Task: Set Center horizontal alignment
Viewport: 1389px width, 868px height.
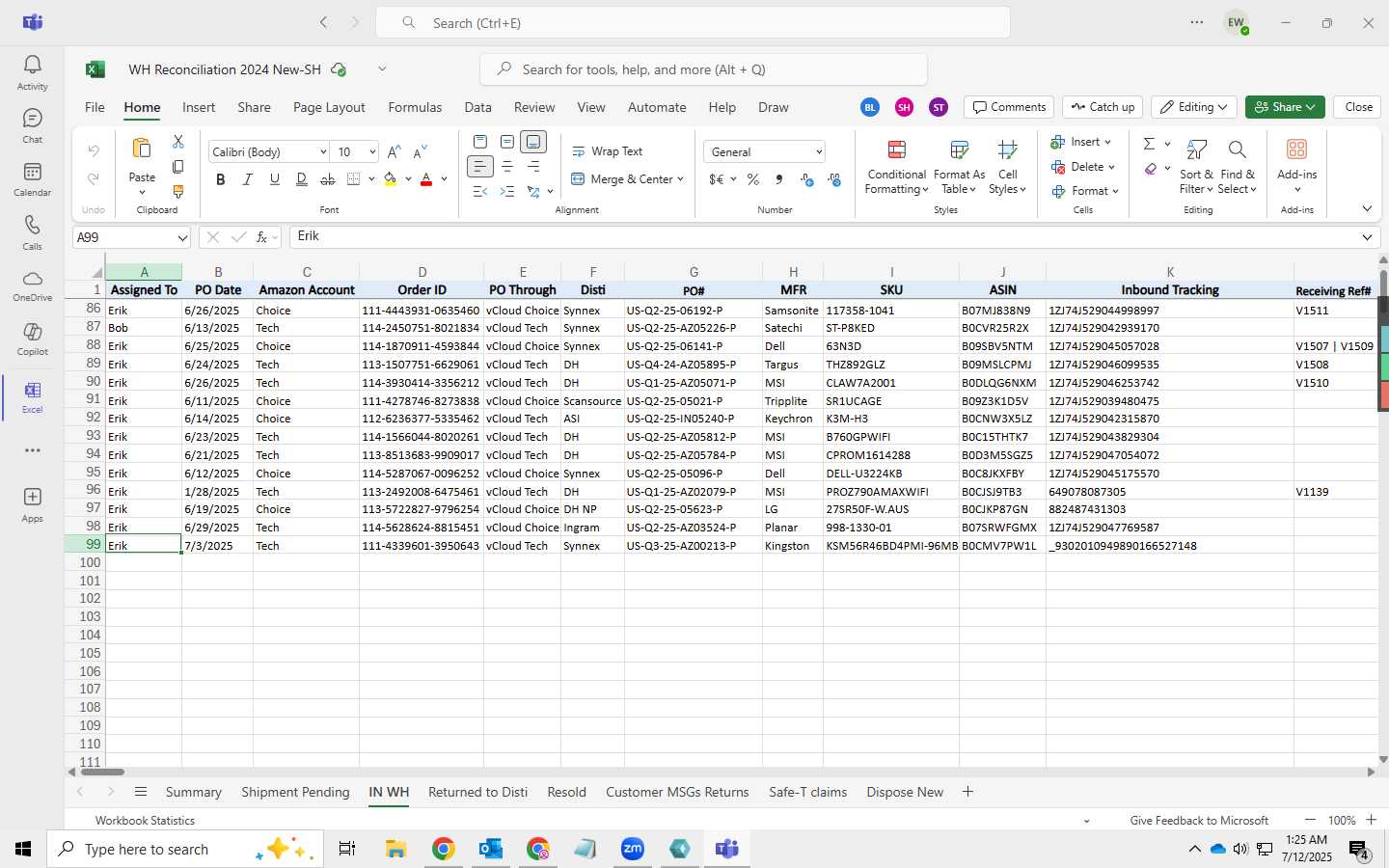Action: [x=506, y=167]
